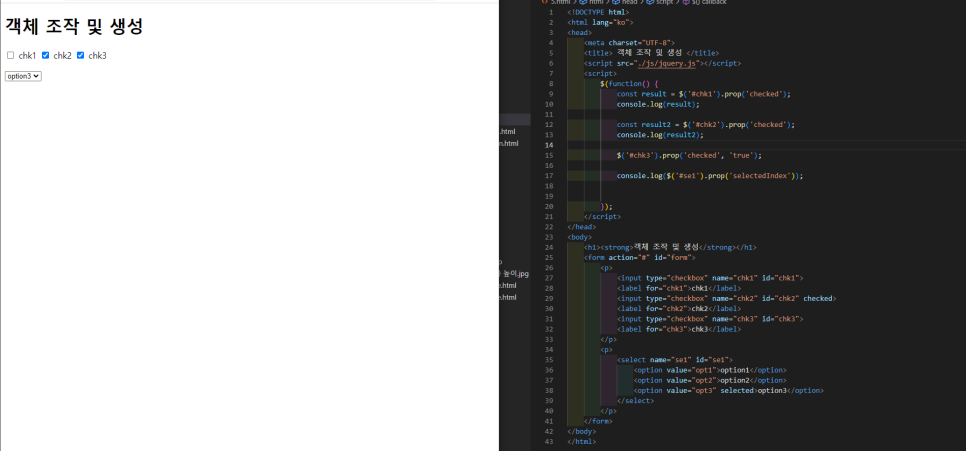This screenshot has width=966, height=451.
Task: Place cursor on the <!DOCTYPE html> line
Action: point(598,12)
